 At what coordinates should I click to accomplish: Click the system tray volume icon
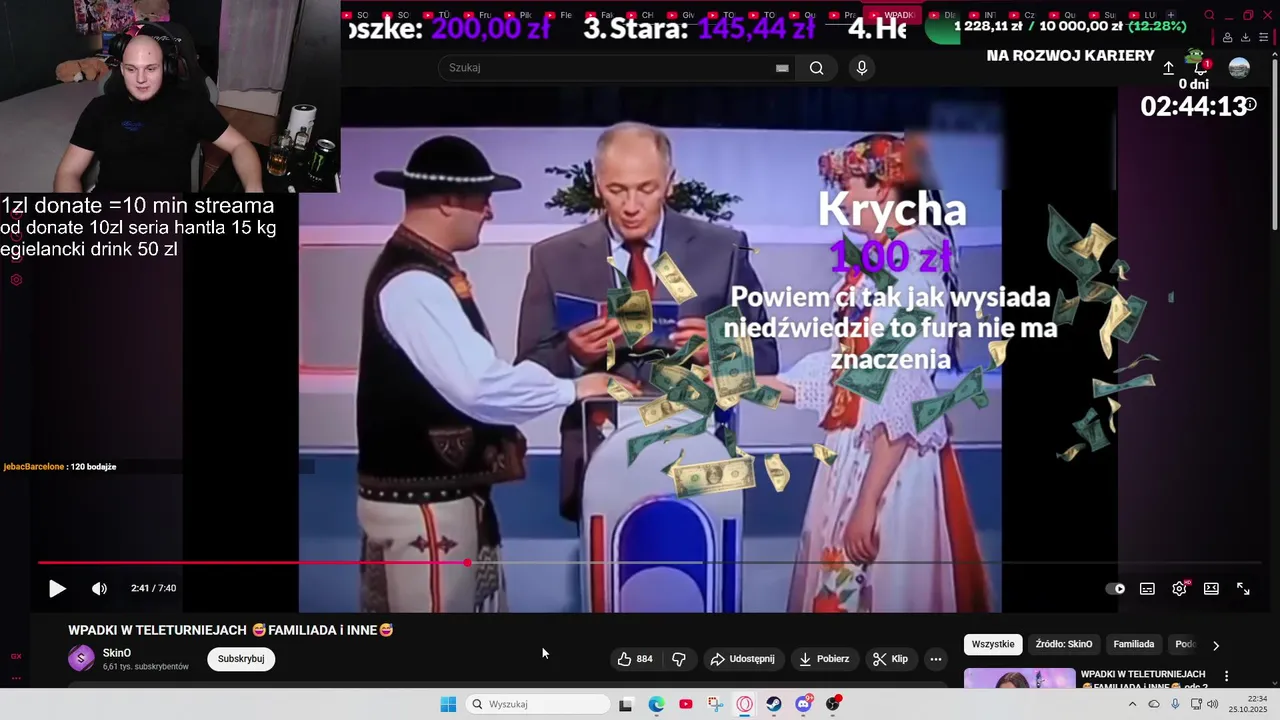coord(1213,704)
